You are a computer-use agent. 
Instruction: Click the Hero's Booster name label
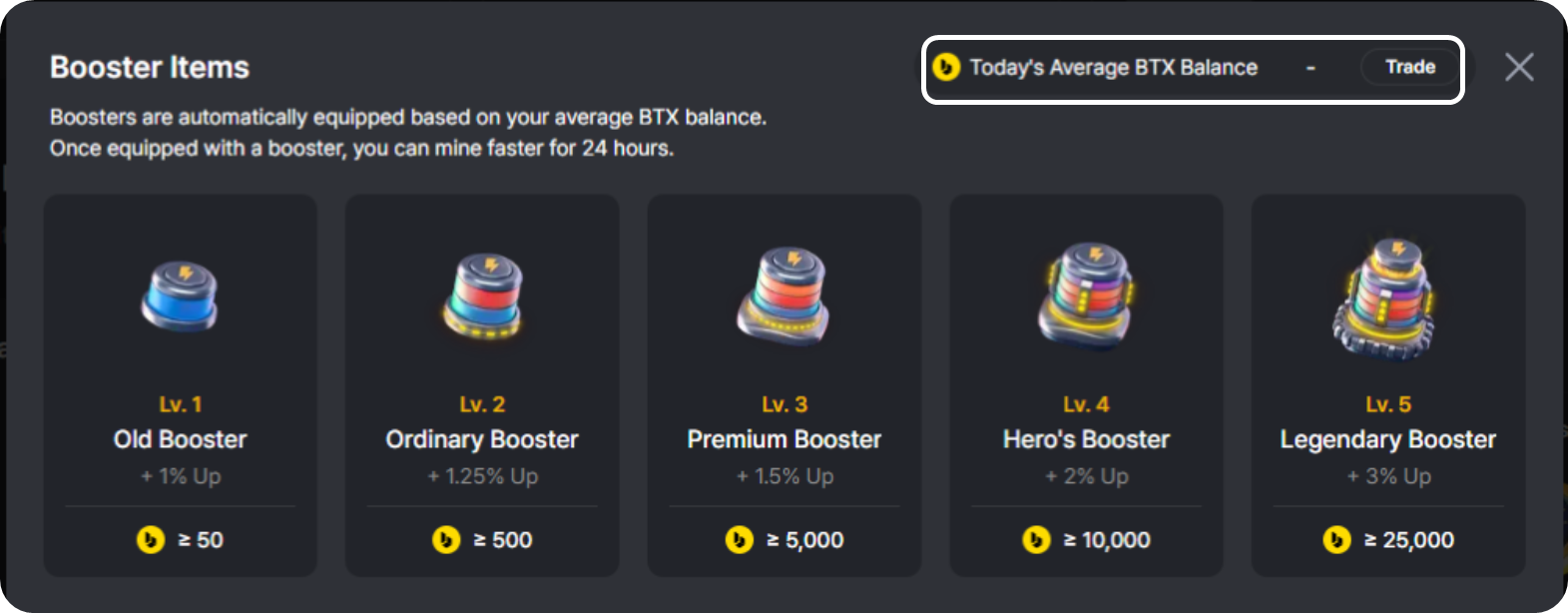1086,439
